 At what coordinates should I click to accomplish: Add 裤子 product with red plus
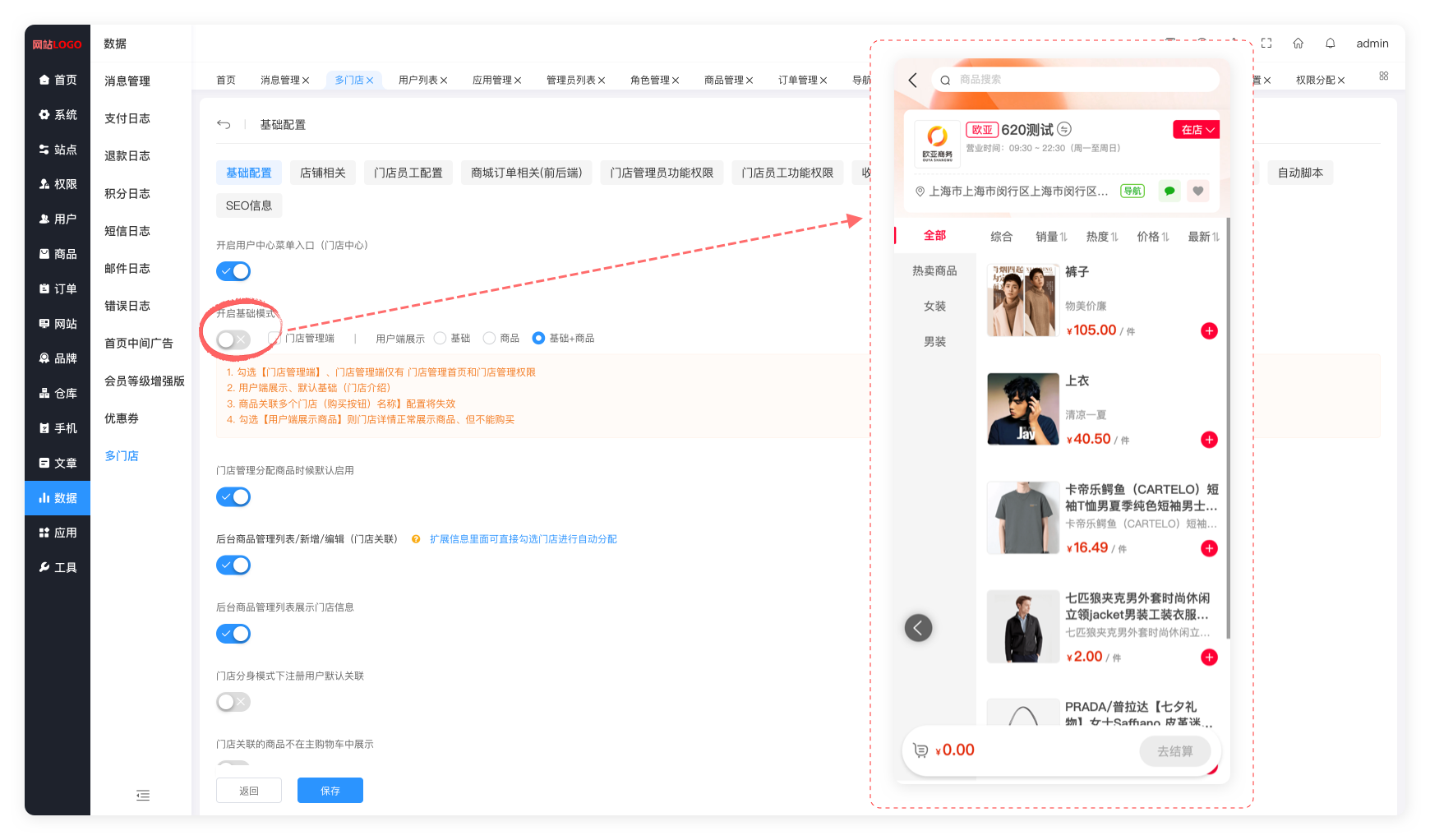pos(1209,331)
